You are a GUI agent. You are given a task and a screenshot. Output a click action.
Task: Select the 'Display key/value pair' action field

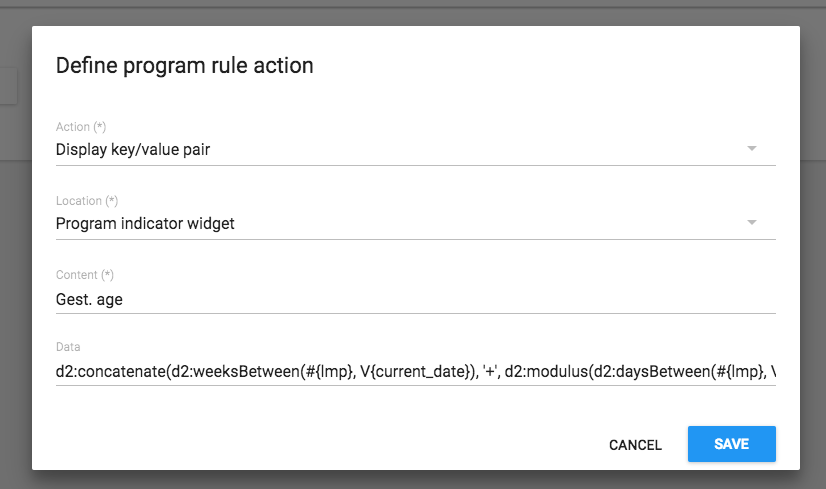coord(415,150)
